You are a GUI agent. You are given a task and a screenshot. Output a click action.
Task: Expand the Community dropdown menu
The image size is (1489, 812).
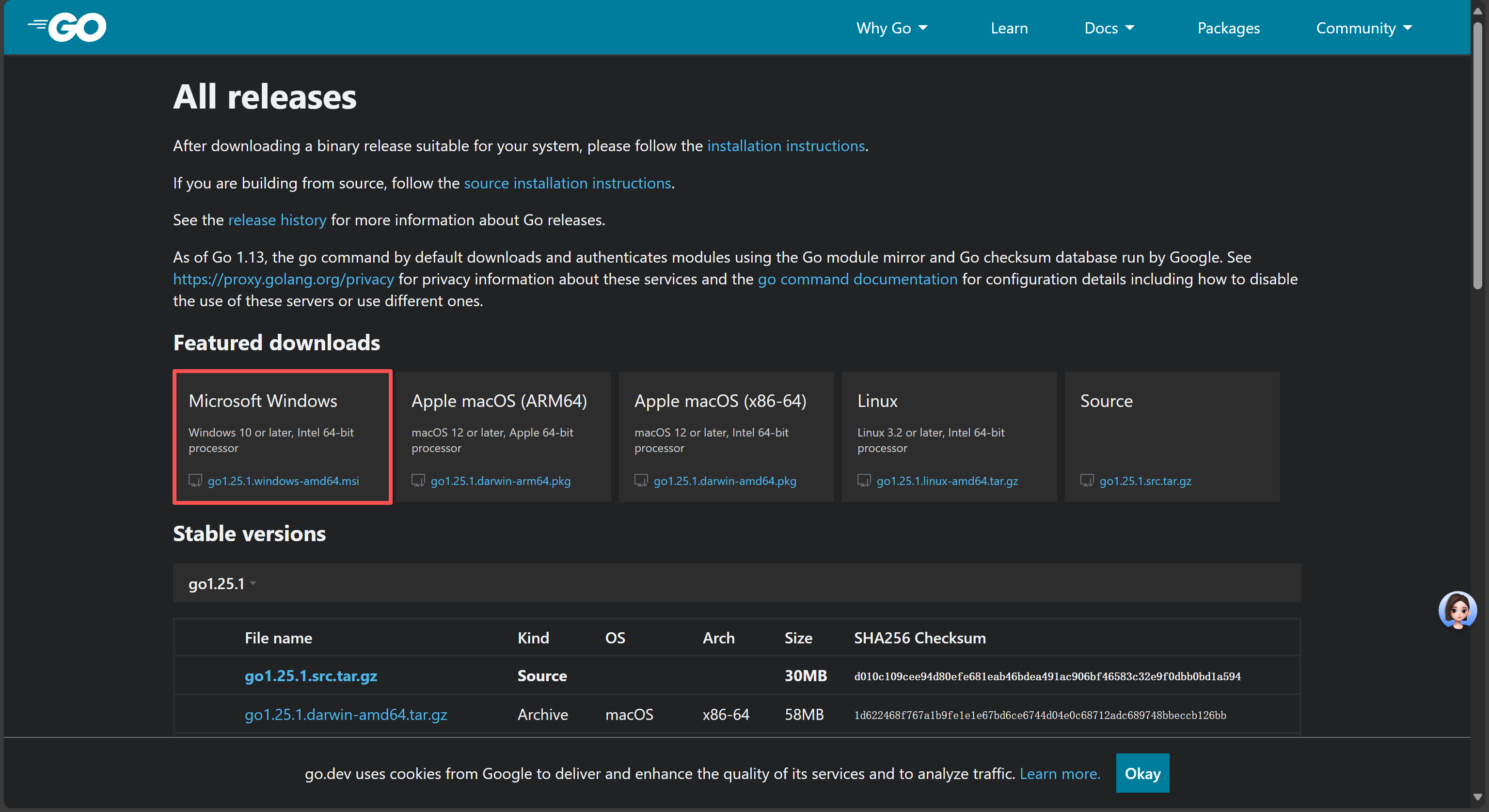(x=1364, y=28)
